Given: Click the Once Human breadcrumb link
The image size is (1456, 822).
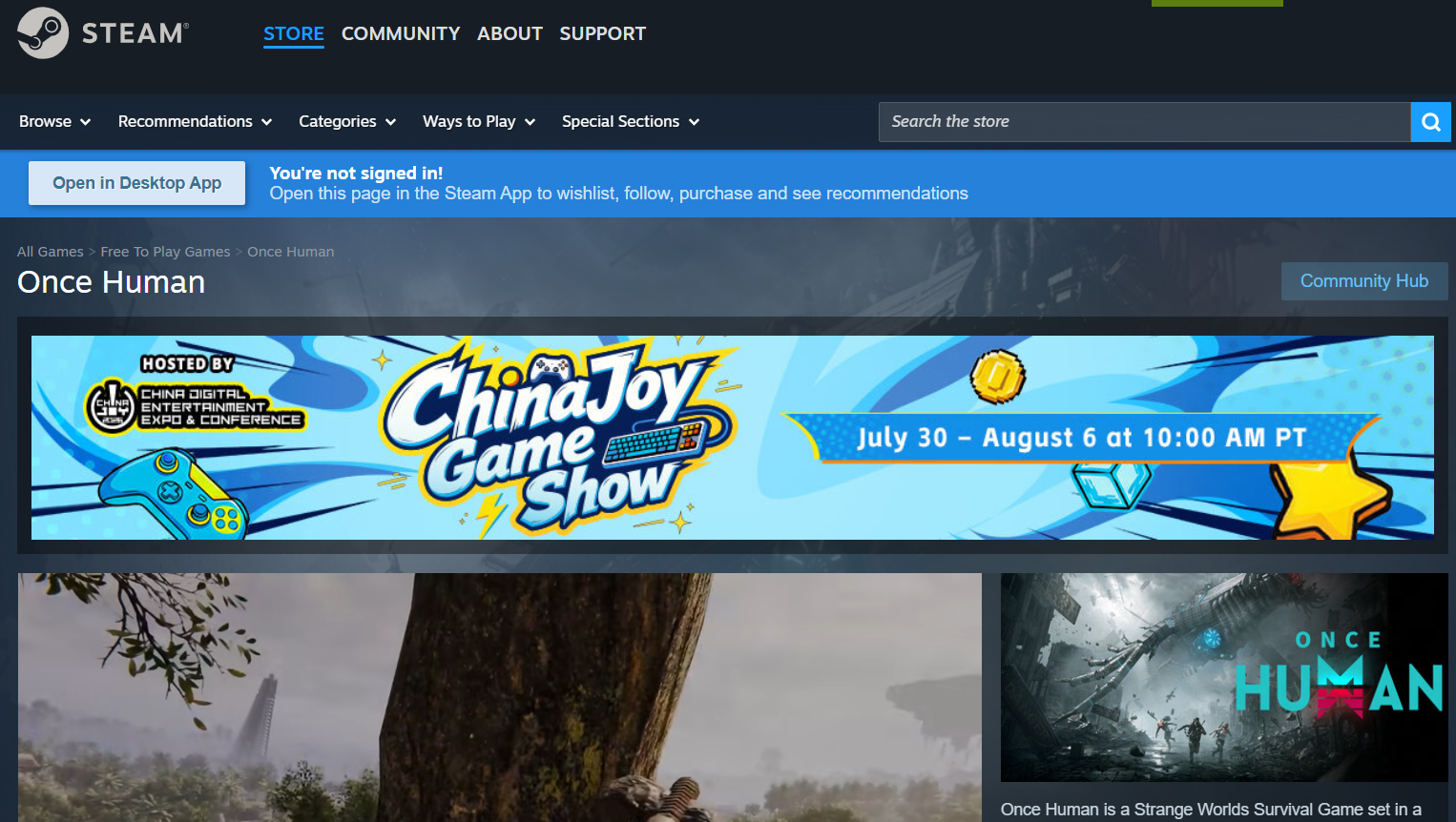Looking at the screenshot, I should click(x=291, y=252).
